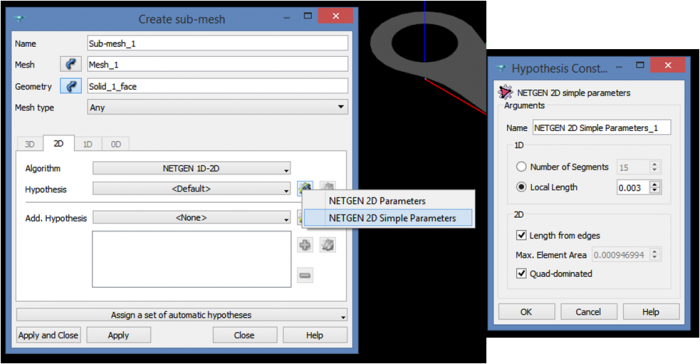
Task: Click the Number of Segments stepper arrows
Action: coord(654,167)
